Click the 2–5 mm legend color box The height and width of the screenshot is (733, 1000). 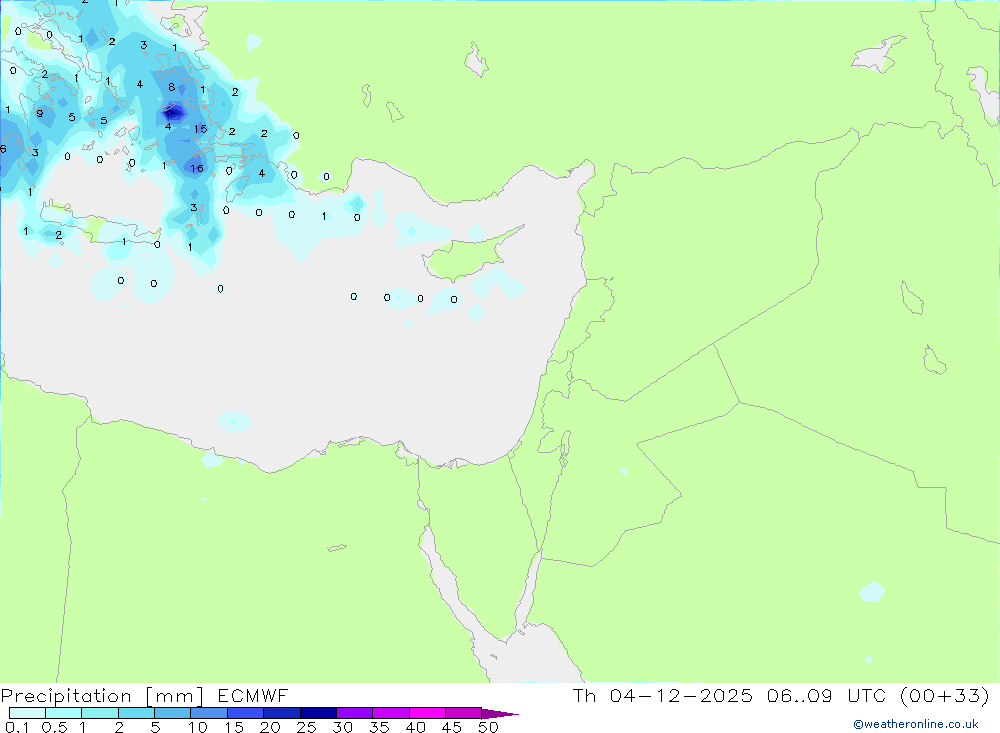(136, 713)
